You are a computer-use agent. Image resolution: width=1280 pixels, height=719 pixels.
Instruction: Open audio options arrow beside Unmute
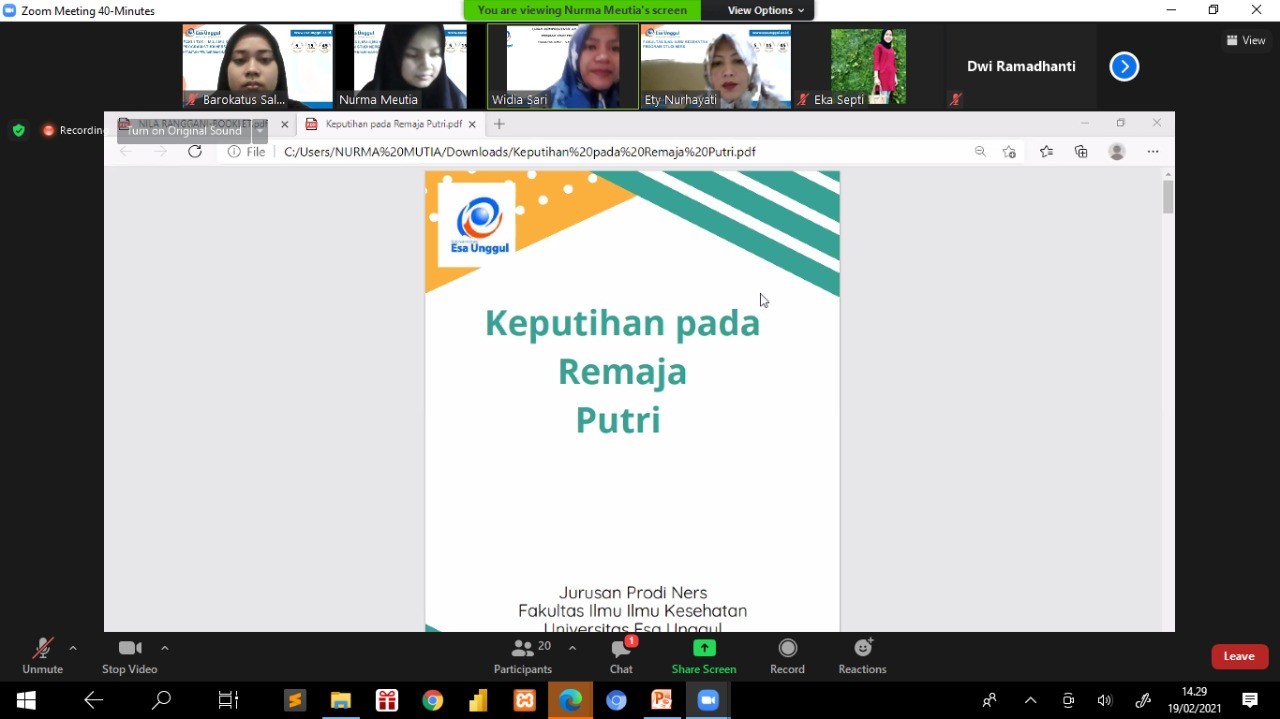73,648
